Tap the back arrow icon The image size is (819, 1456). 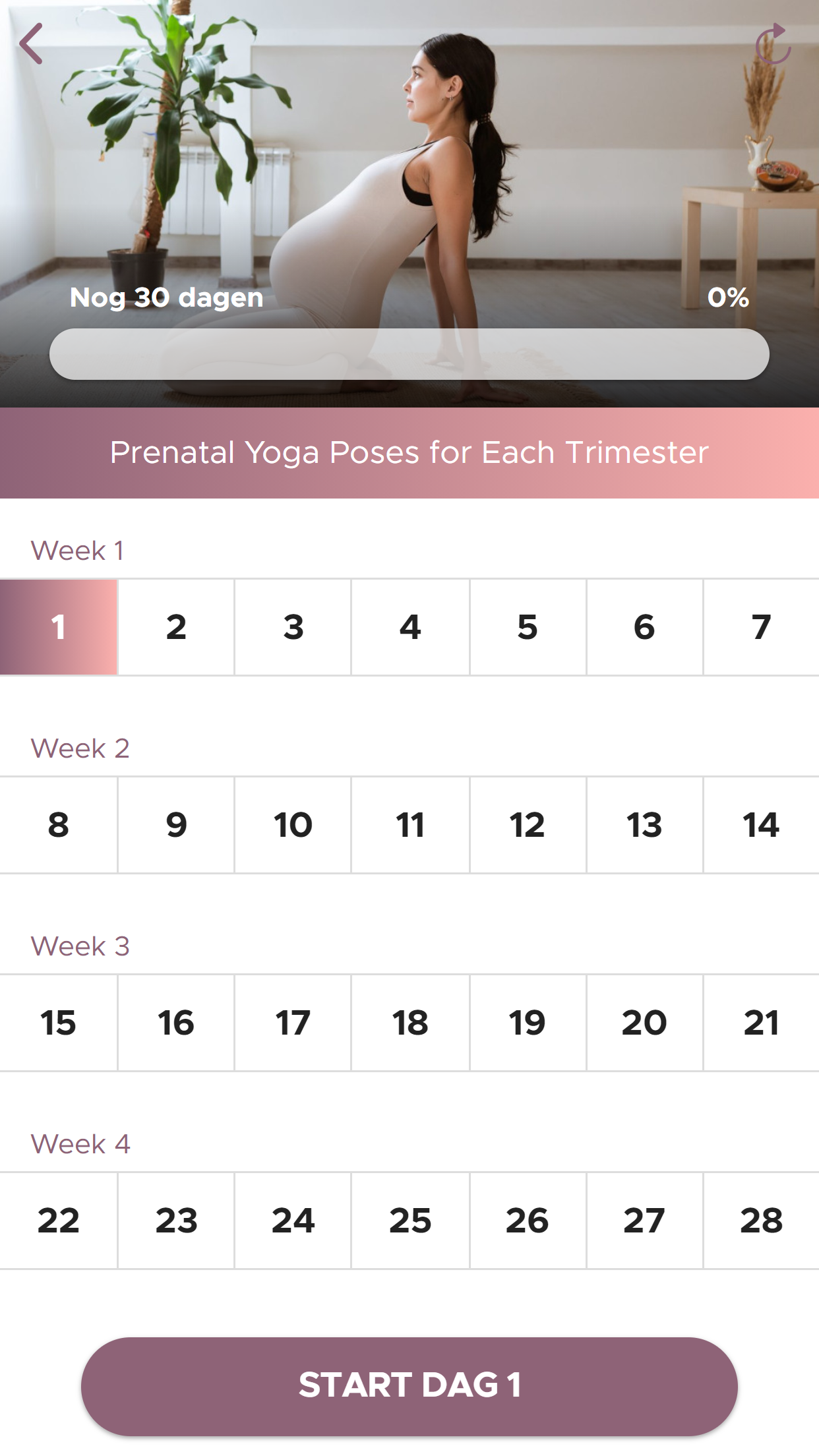pos(31,44)
